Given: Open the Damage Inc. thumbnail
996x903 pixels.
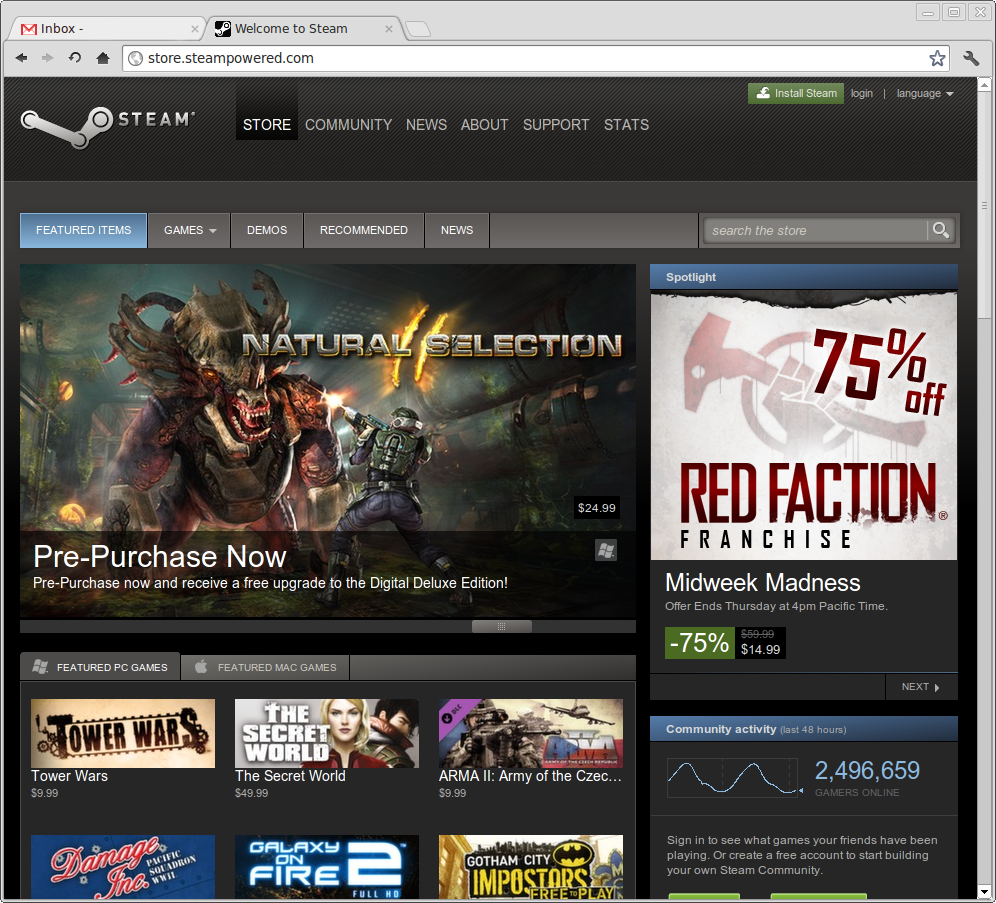Looking at the screenshot, I should click(x=123, y=867).
